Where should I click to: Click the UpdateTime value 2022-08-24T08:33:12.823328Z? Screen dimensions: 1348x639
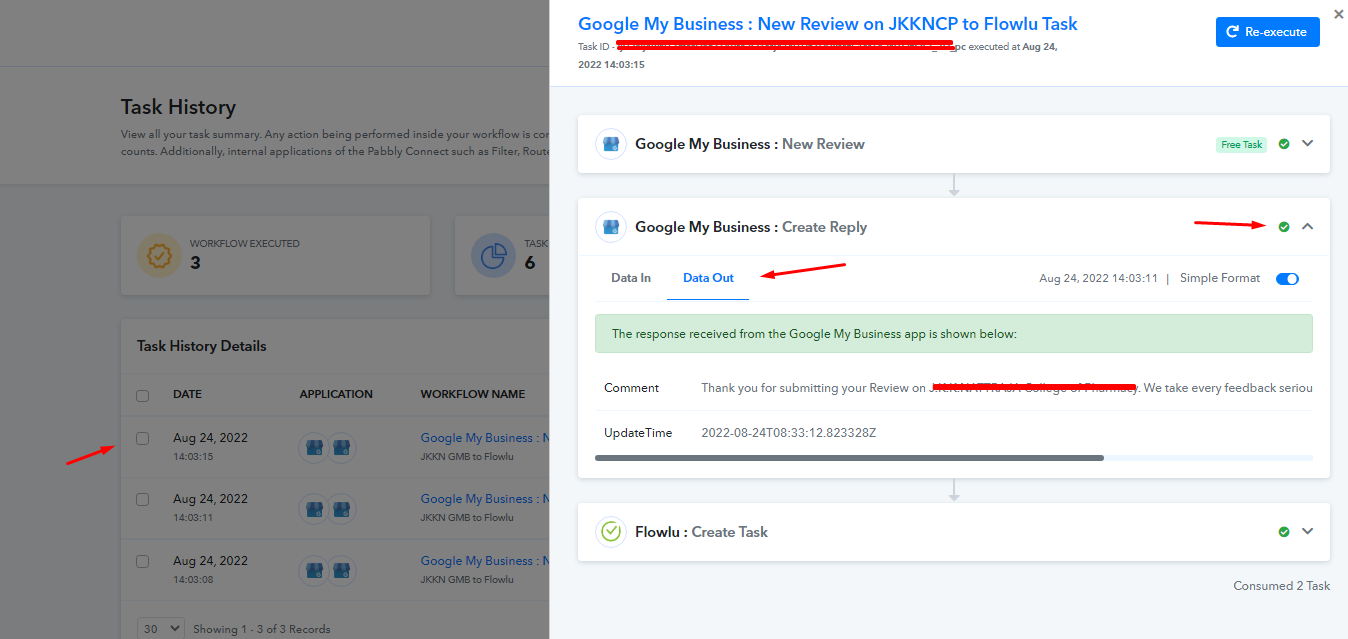pyautogui.click(x=789, y=433)
